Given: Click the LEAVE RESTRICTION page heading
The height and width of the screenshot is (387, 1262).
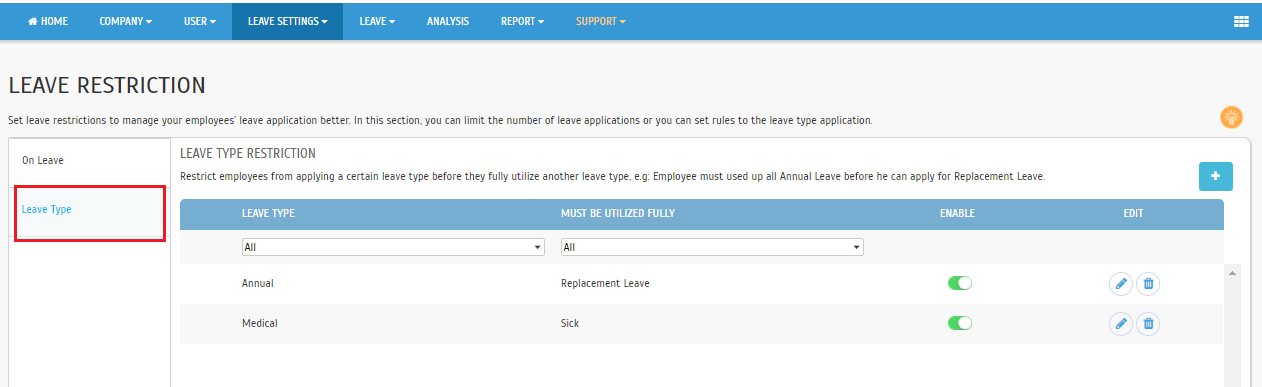Looking at the screenshot, I should 107,86.
